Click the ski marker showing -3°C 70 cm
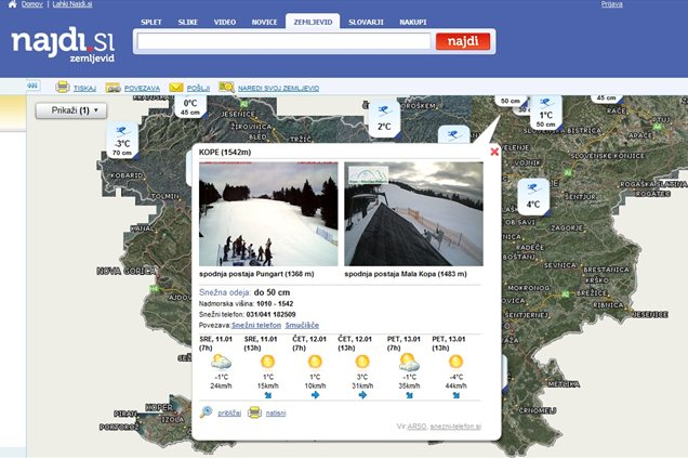688x458 pixels. [x=122, y=140]
